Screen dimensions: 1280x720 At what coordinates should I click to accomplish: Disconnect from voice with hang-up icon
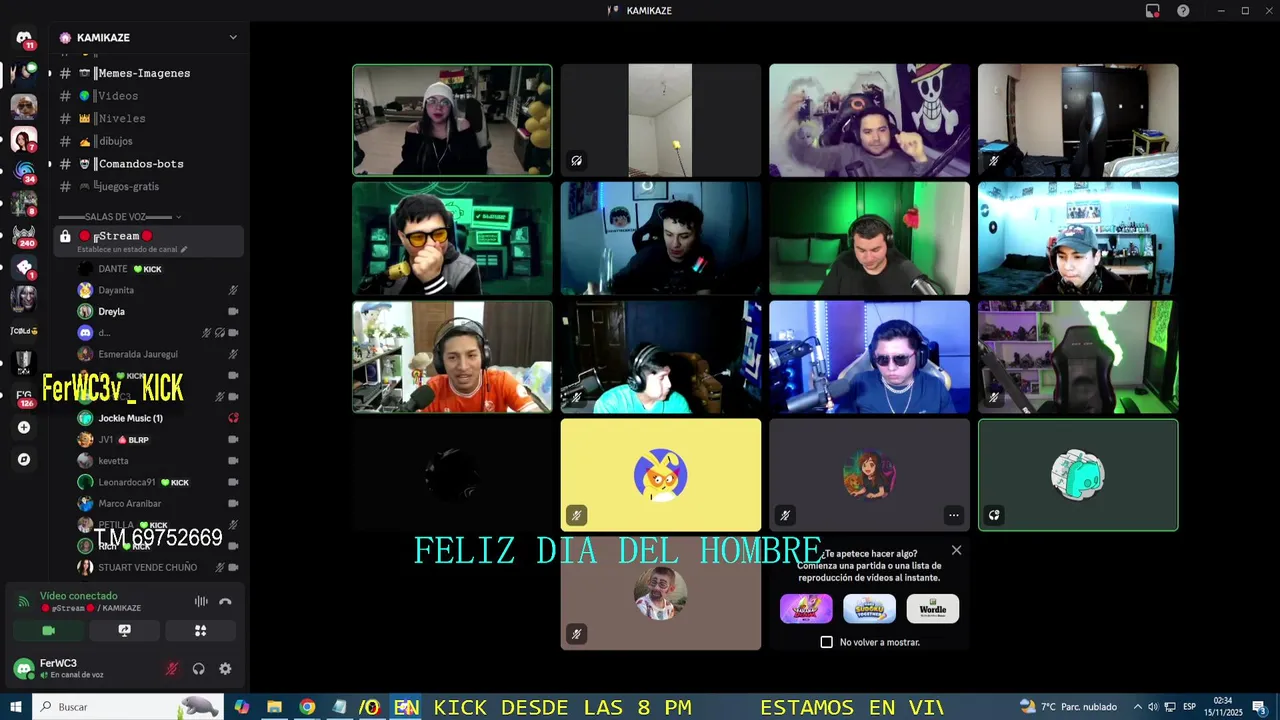coord(225,601)
